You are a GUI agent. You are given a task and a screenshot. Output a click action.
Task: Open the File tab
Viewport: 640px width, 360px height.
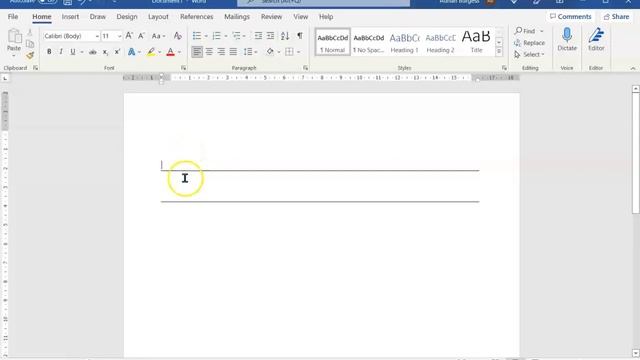coord(13,17)
